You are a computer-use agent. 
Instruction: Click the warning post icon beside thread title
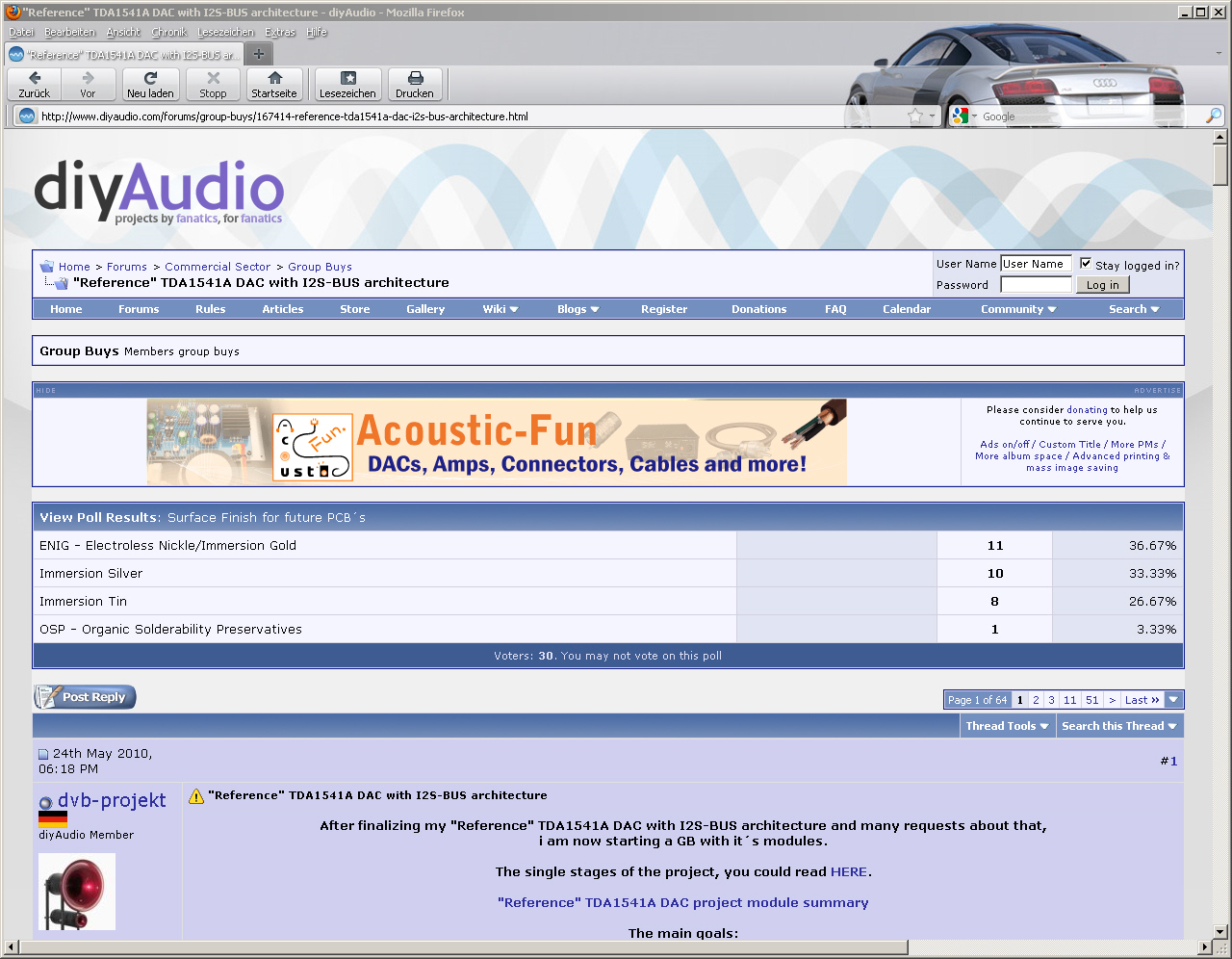click(196, 796)
